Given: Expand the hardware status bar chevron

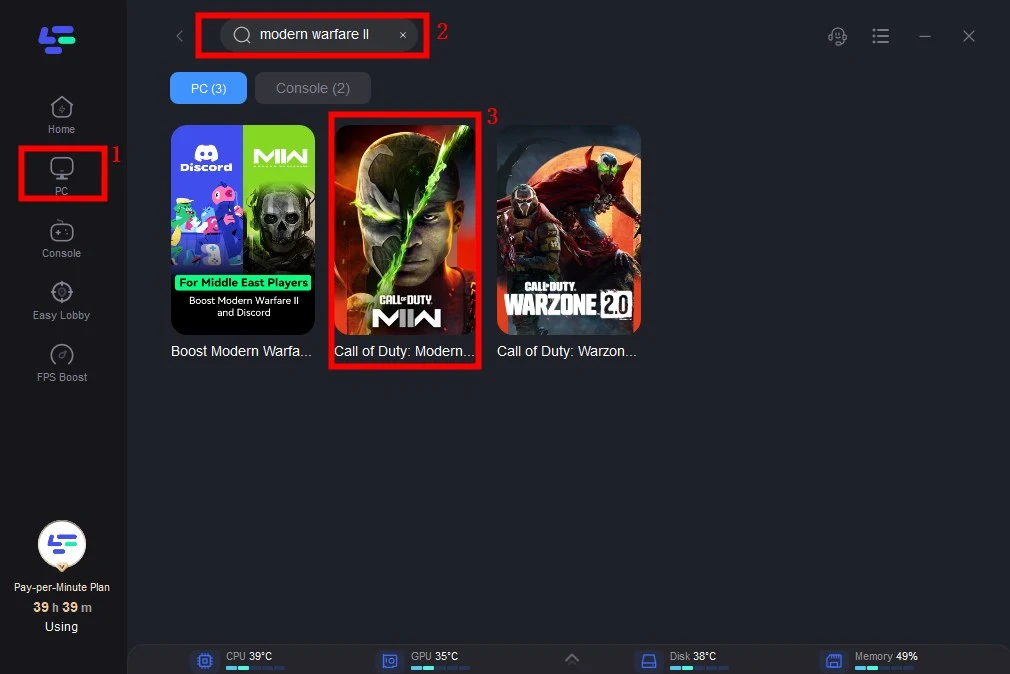Looking at the screenshot, I should click(x=571, y=659).
